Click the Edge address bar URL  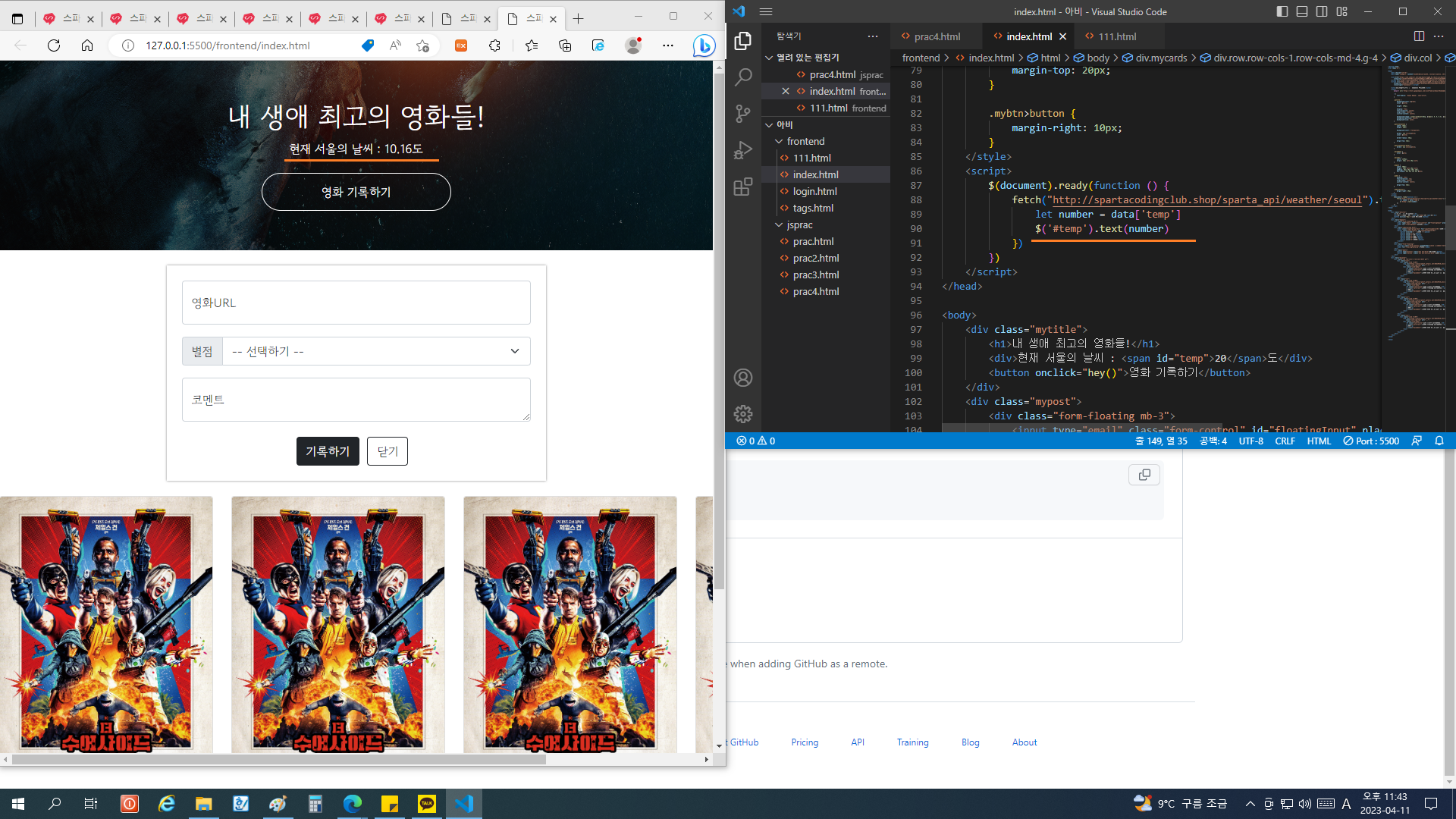coord(227,45)
